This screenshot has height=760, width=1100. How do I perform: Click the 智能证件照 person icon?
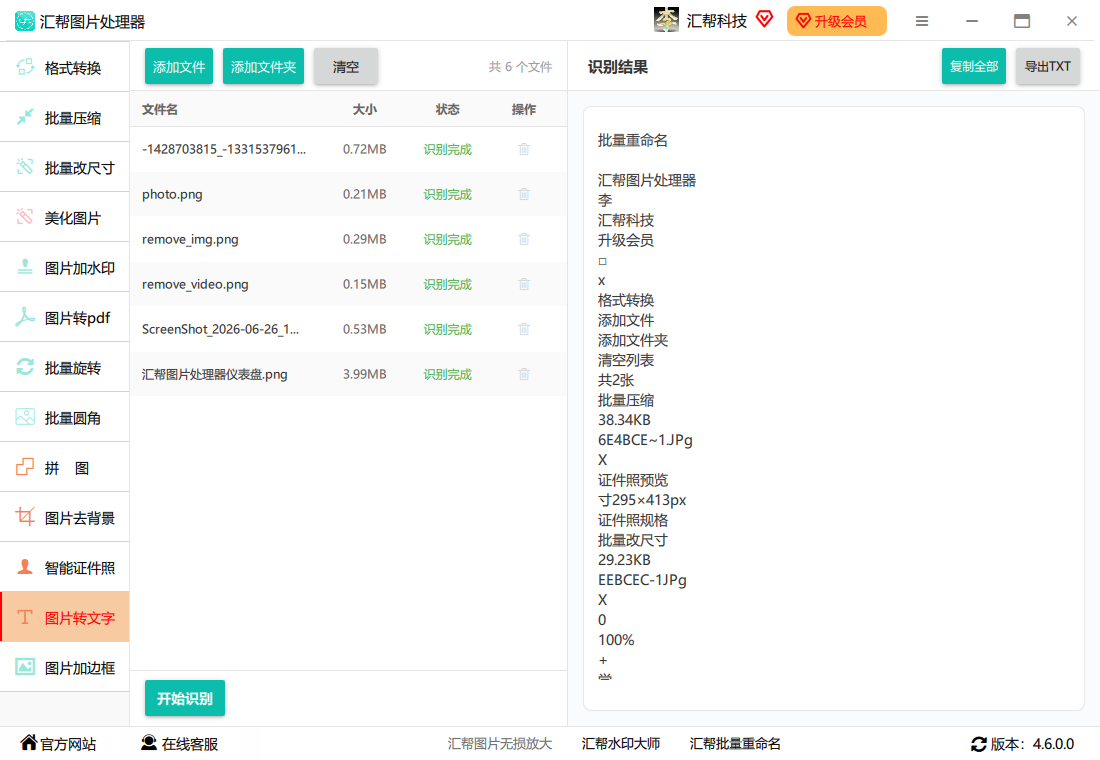click(x=25, y=567)
